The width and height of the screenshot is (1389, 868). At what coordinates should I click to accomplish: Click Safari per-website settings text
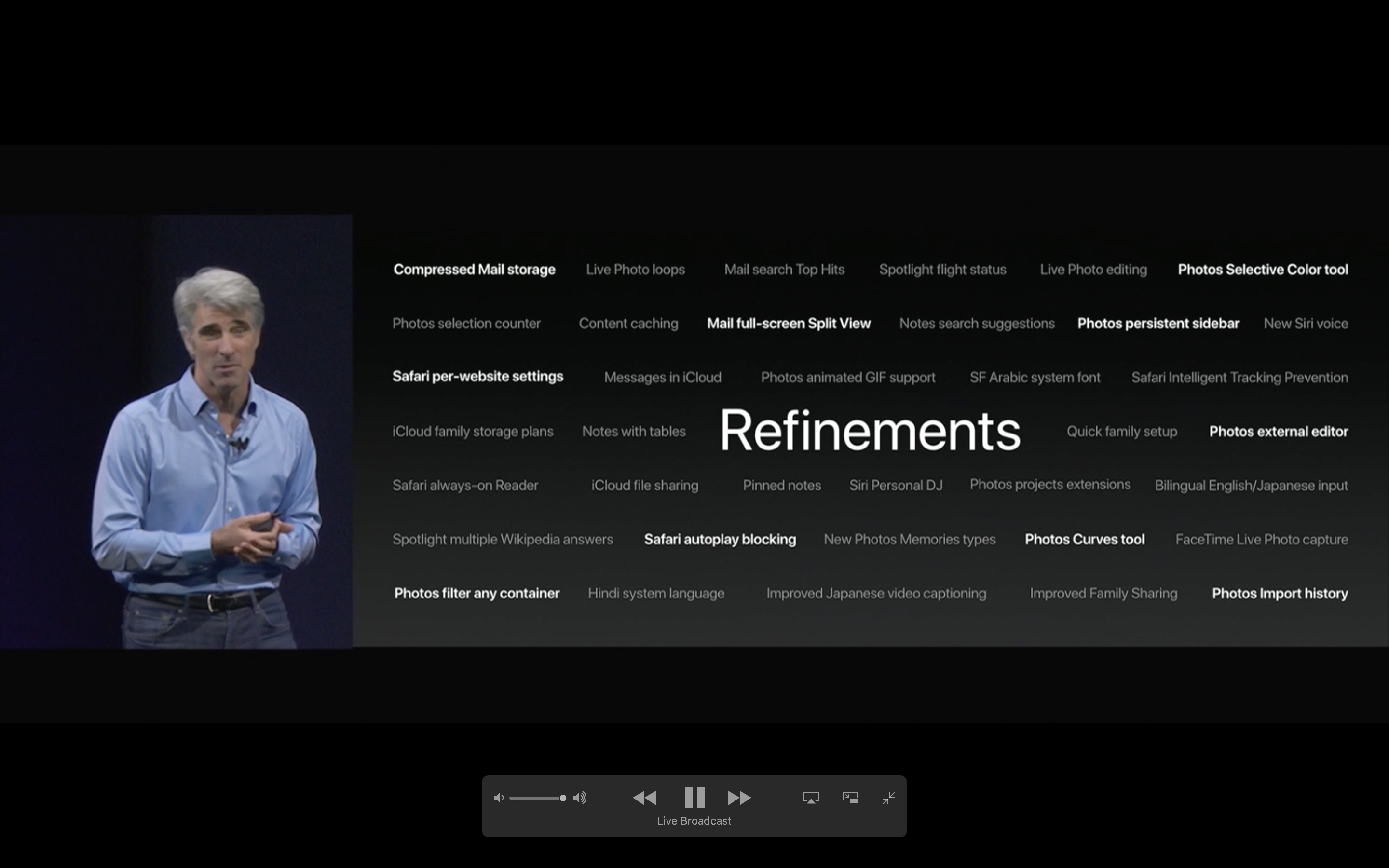tap(477, 377)
